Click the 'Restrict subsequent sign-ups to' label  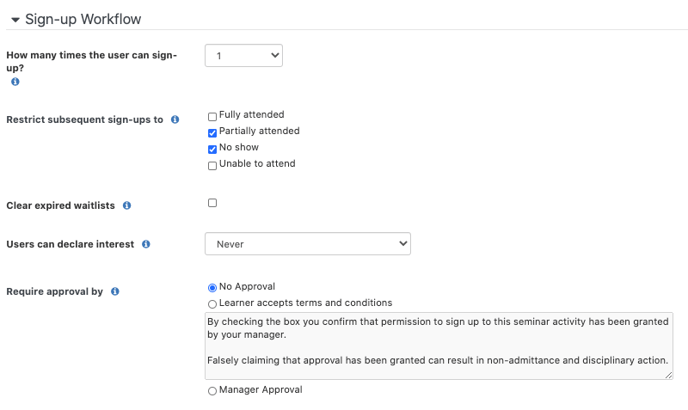(85, 119)
